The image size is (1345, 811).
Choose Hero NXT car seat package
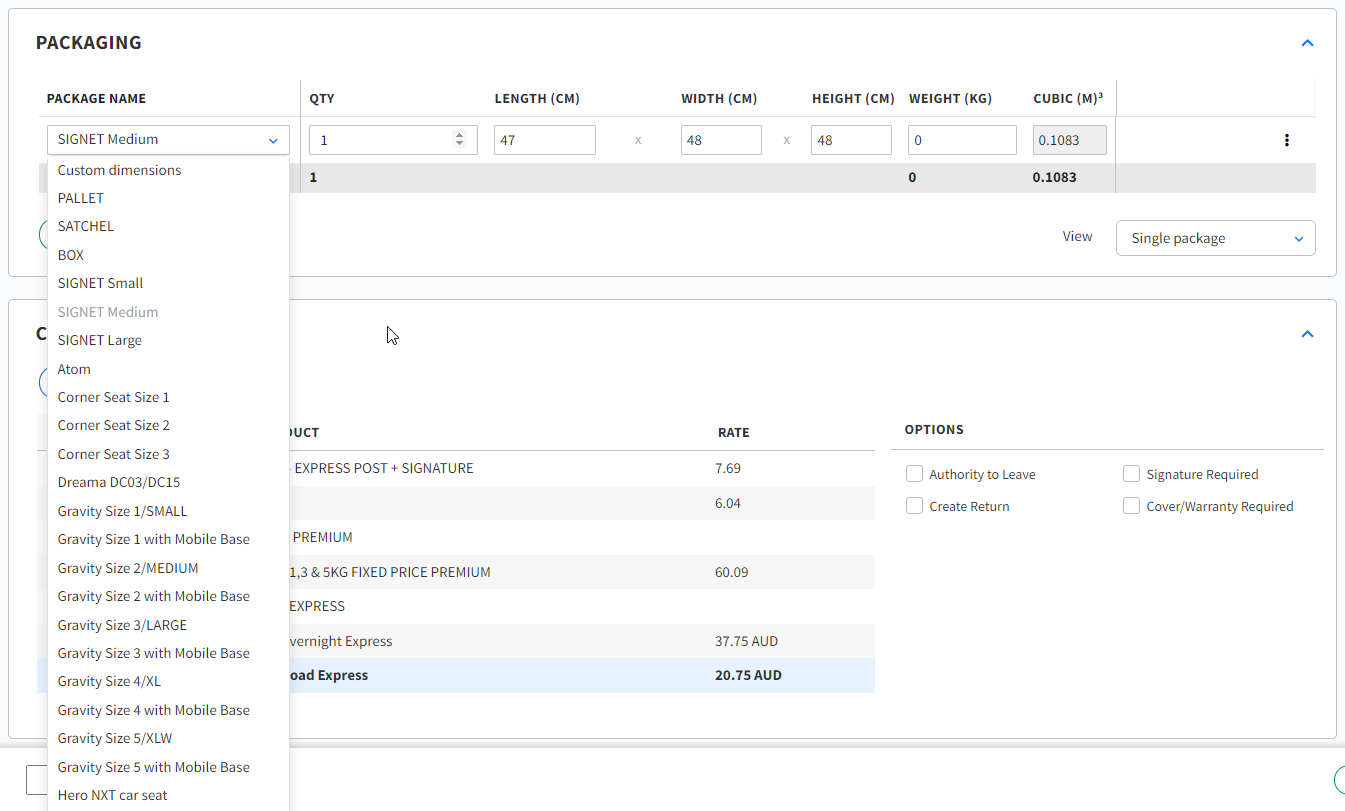[168, 795]
